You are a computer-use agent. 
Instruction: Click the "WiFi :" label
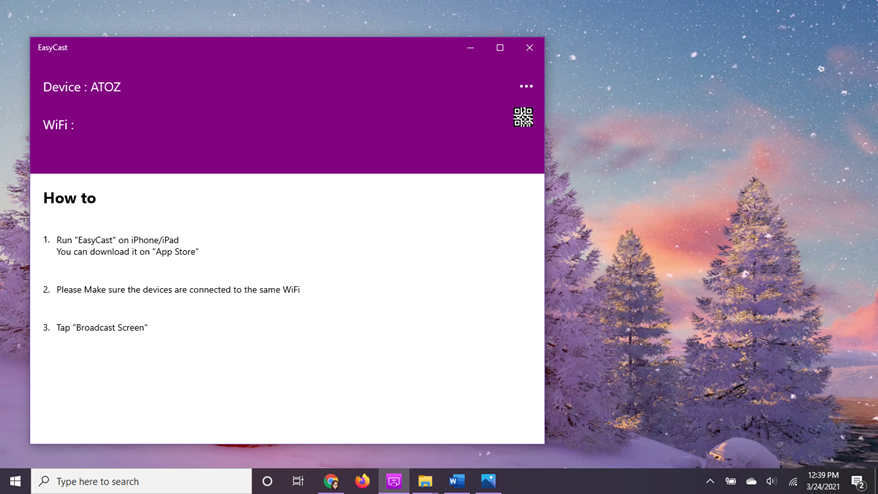[x=58, y=125]
